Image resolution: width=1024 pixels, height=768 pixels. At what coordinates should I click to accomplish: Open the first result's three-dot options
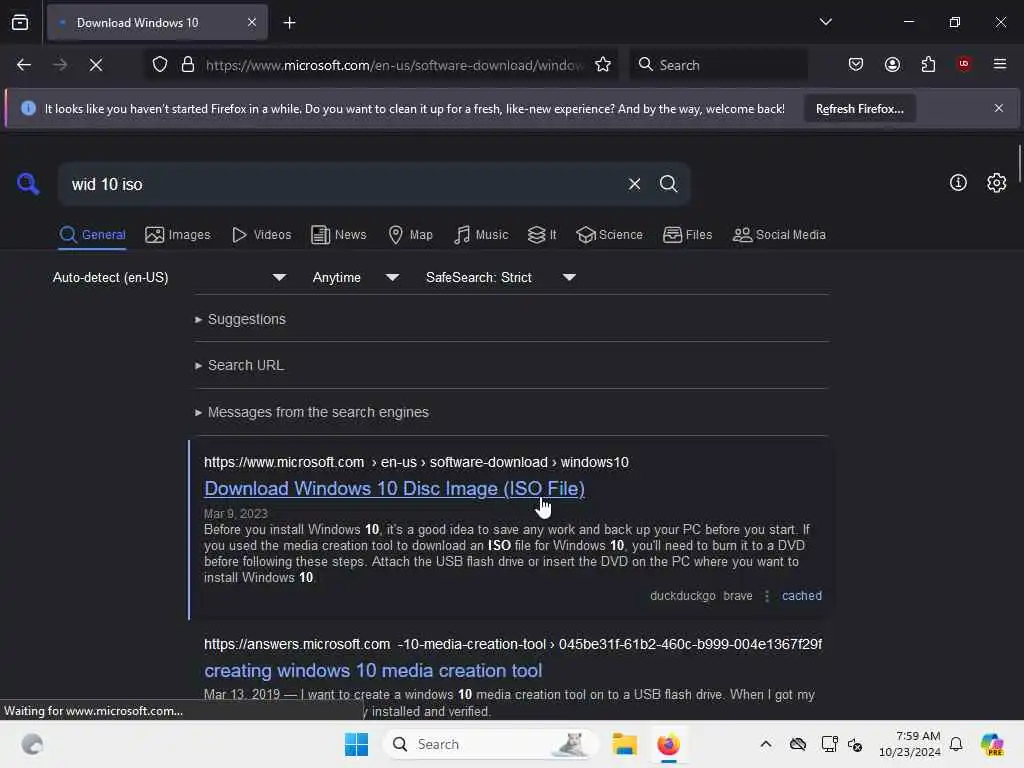click(767, 596)
